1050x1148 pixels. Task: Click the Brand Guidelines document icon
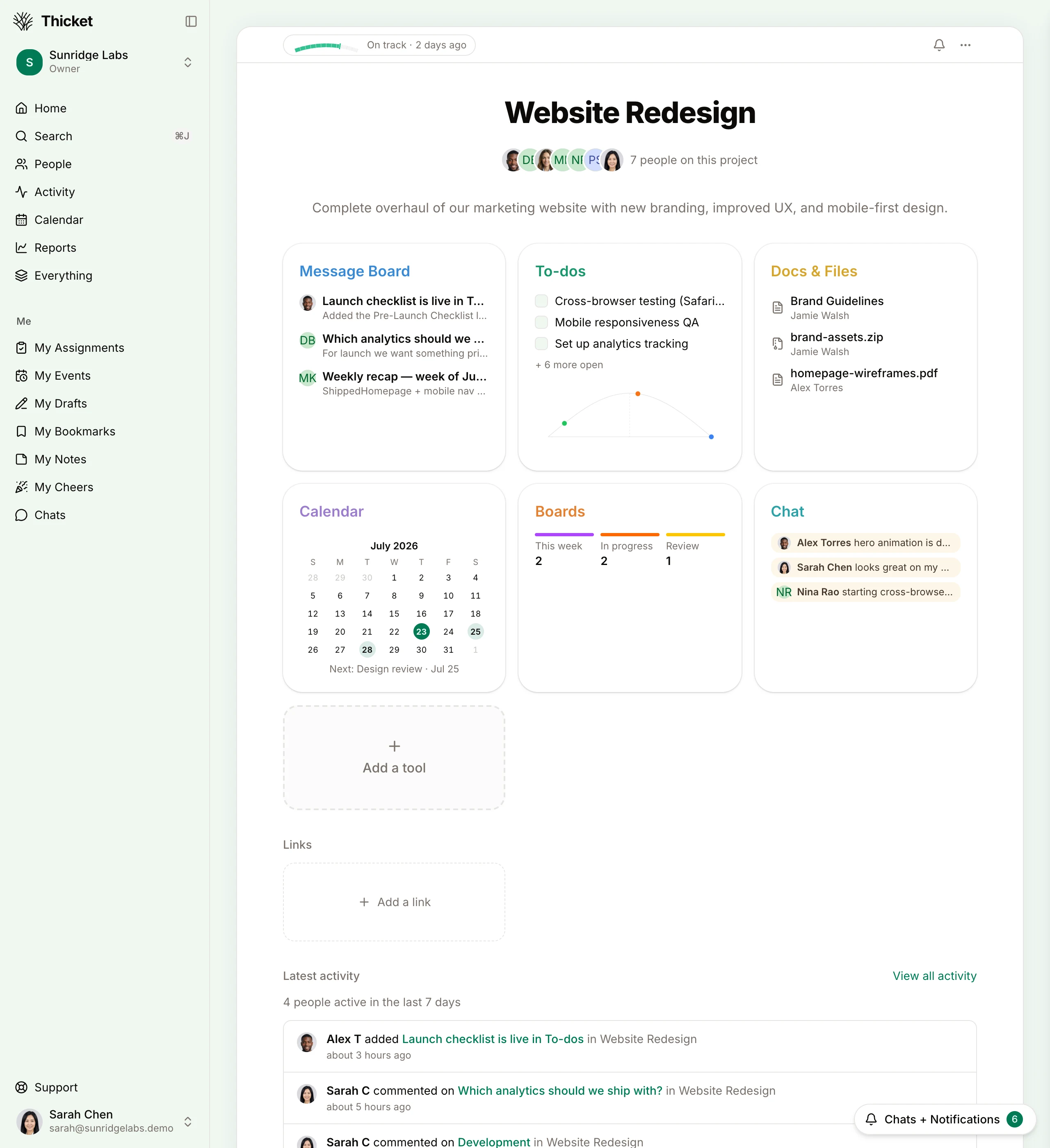click(x=777, y=307)
